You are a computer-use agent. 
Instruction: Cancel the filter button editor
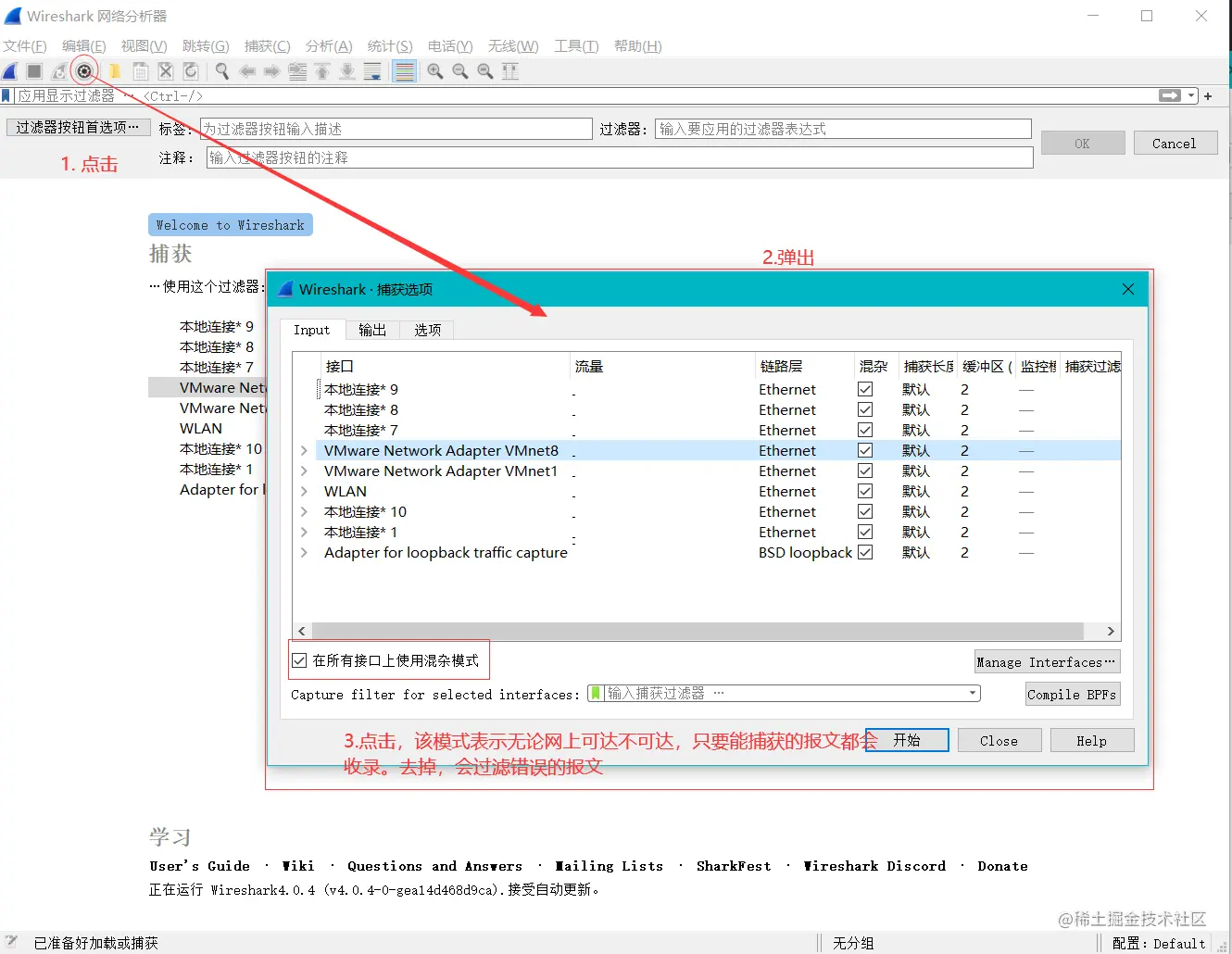pyautogui.click(x=1175, y=143)
